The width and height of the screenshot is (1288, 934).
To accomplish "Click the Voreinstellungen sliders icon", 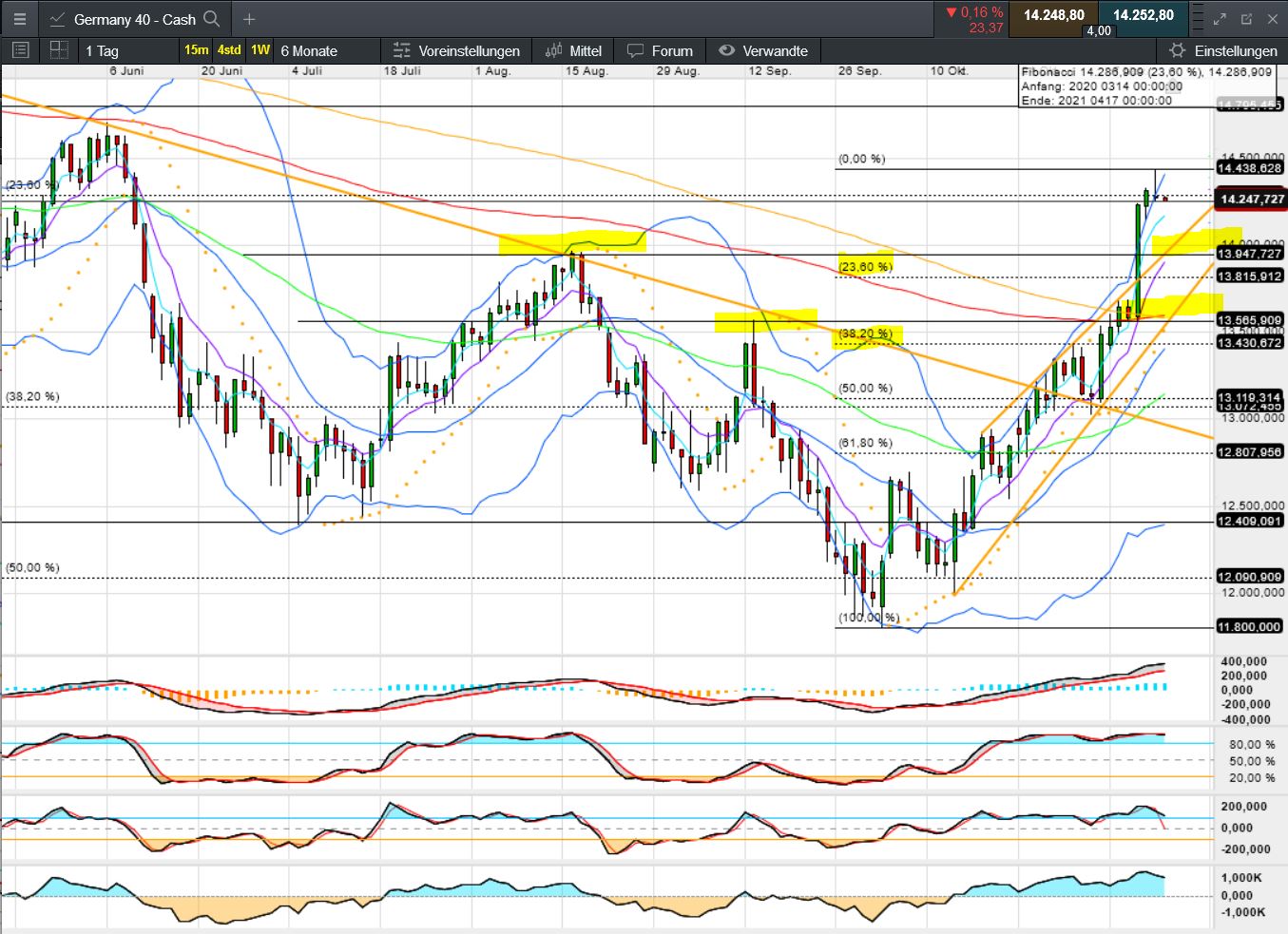I will coord(402,50).
